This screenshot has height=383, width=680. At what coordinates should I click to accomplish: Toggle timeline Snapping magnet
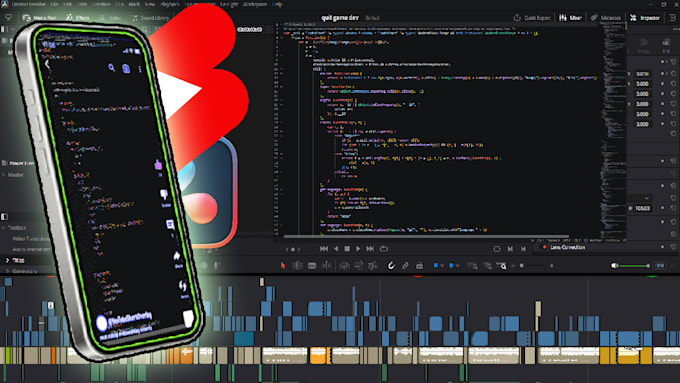tap(391, 265)
